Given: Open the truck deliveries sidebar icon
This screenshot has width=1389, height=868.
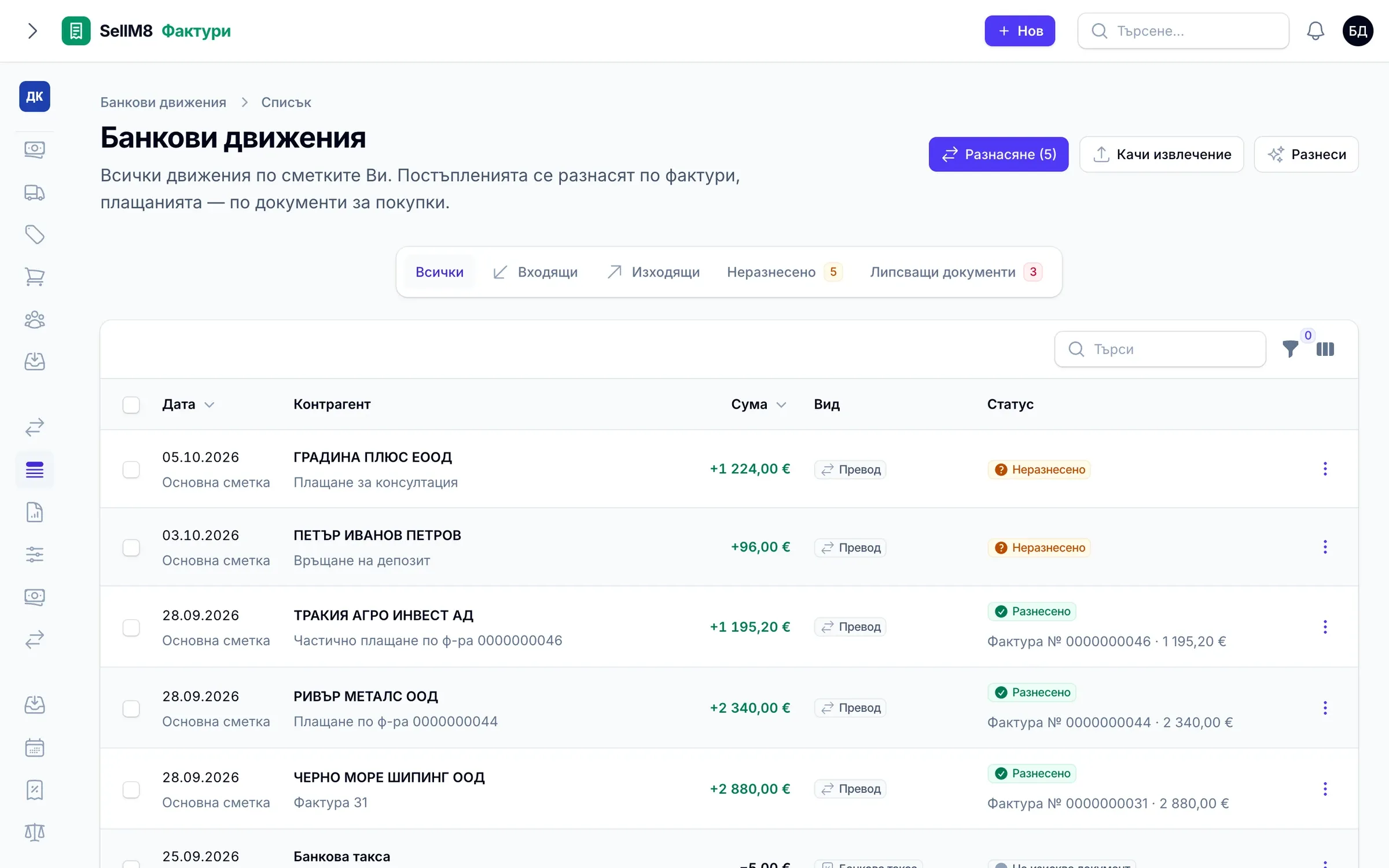Looking at the screenshot, I should 35,192.
